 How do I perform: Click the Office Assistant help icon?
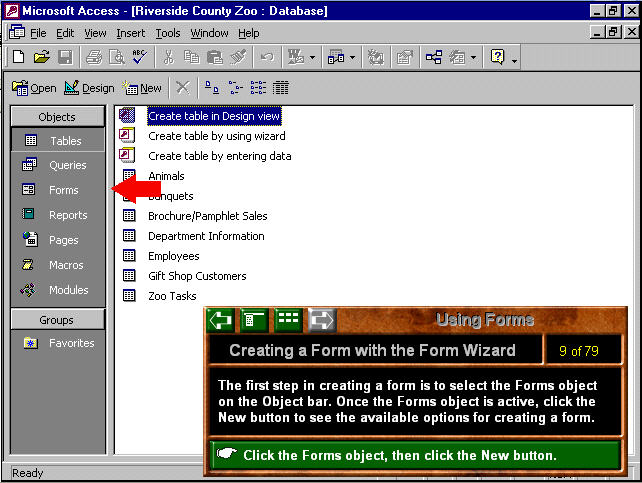coord(497,56)
